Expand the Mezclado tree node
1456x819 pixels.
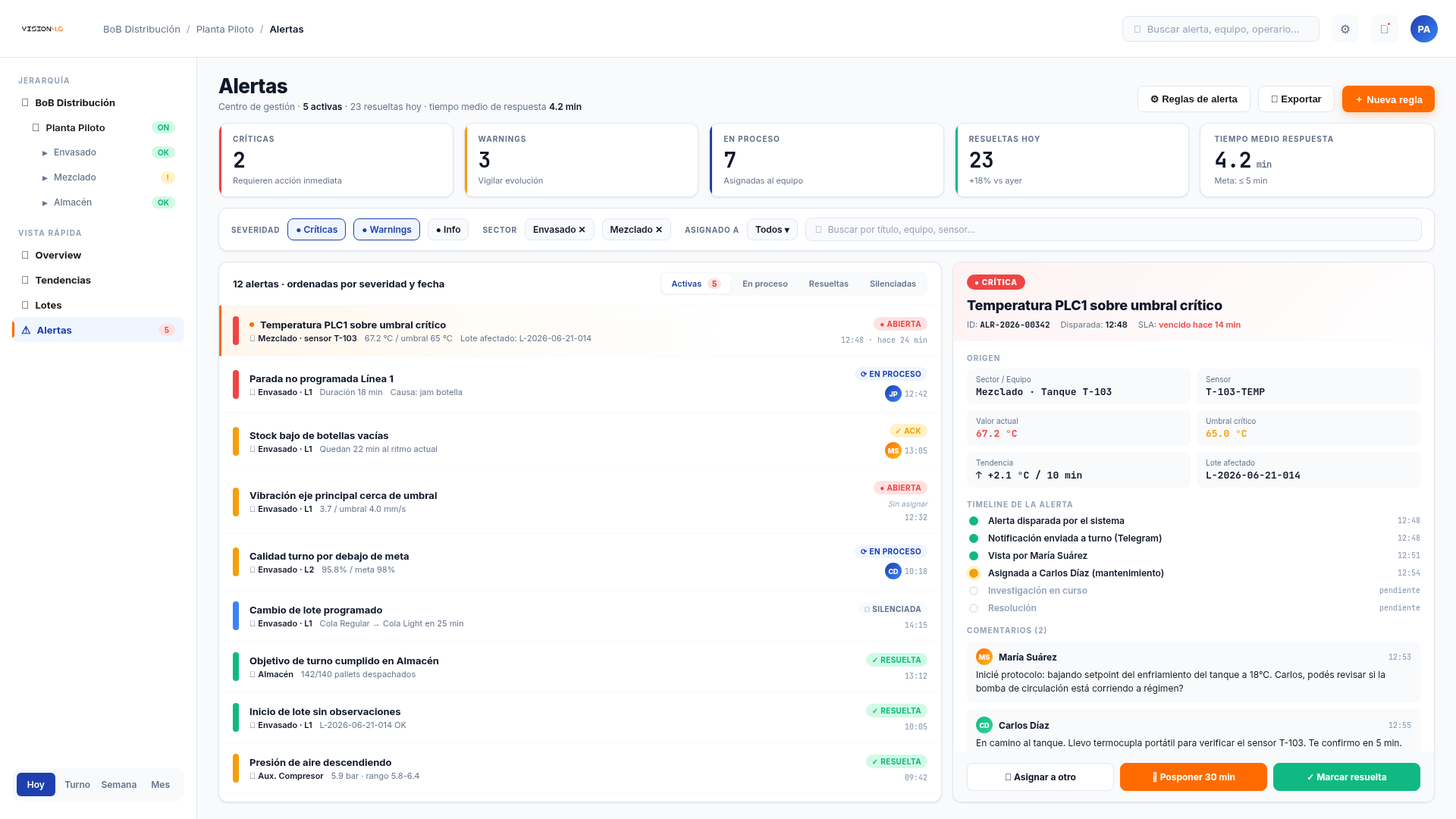pos(45,177)
